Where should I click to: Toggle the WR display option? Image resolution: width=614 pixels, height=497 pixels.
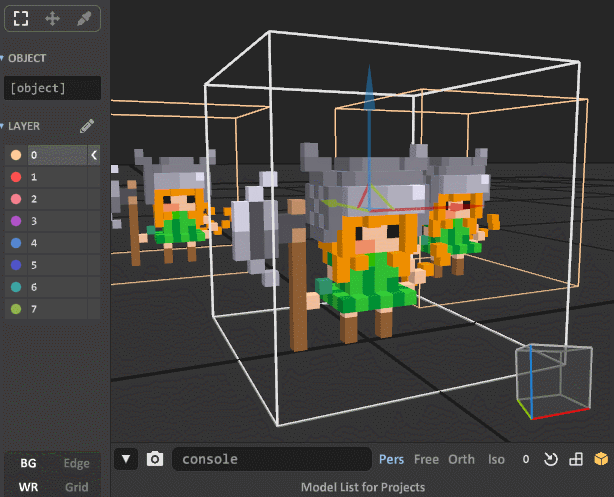(x=28, y=487)
